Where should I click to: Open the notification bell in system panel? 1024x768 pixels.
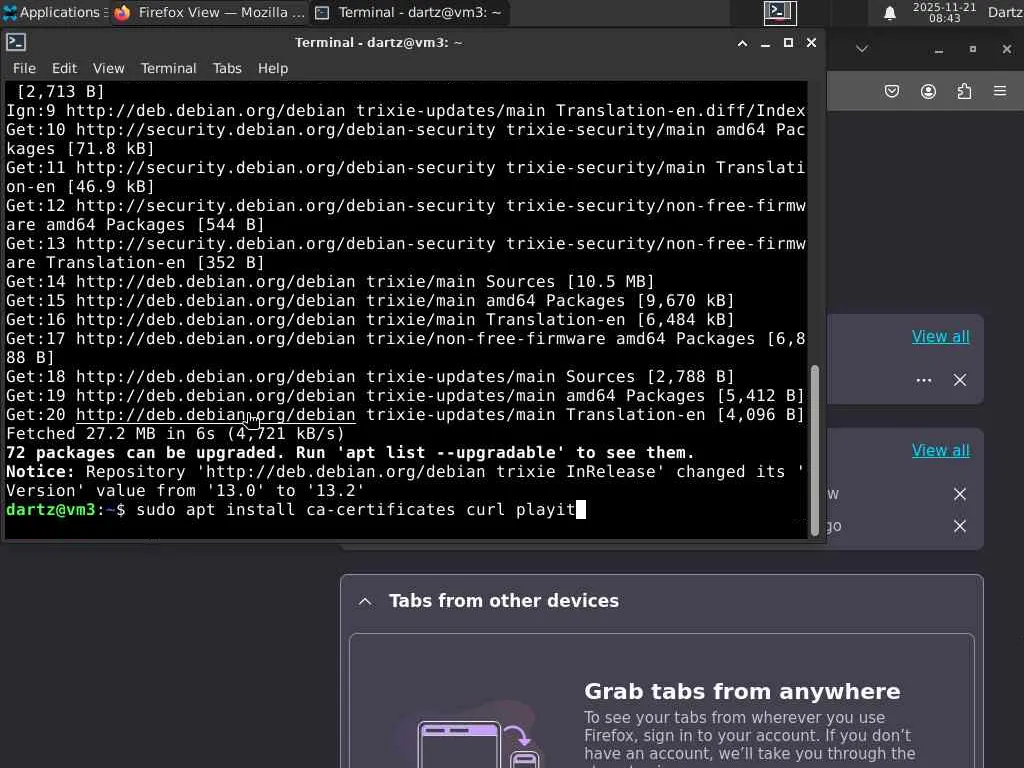point(889,12)
